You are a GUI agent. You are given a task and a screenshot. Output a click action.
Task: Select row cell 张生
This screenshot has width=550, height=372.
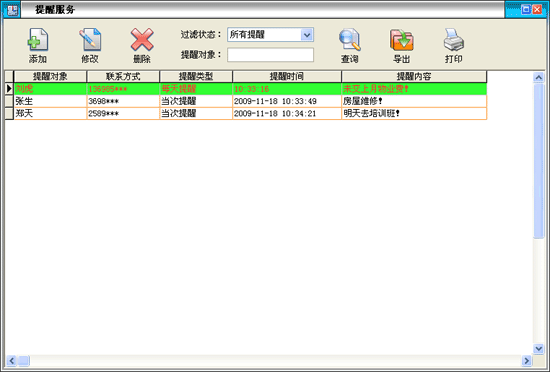(x=50, y=101)
